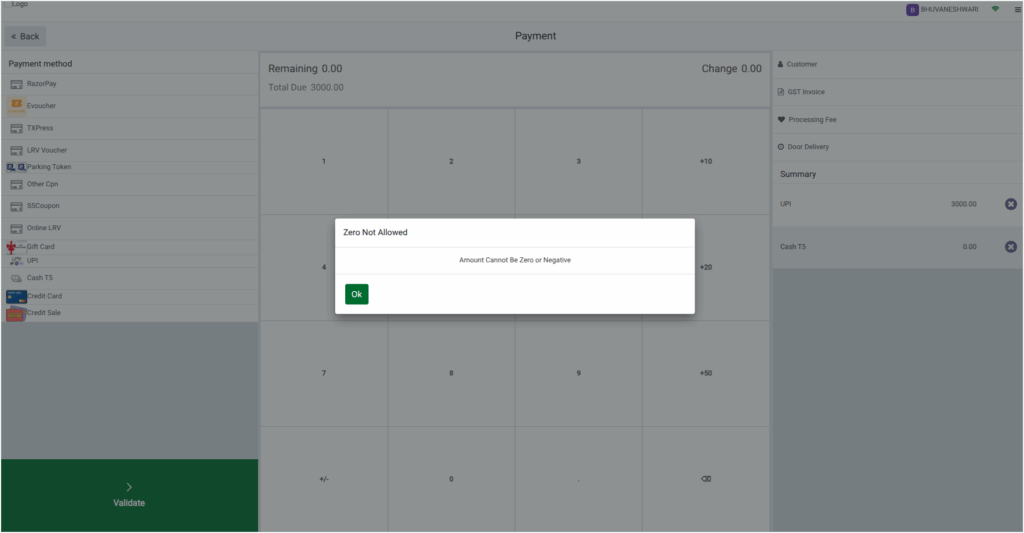Toggle sign with the +/- key
This screenshot has height=533, width=1024.
point(324,479)
